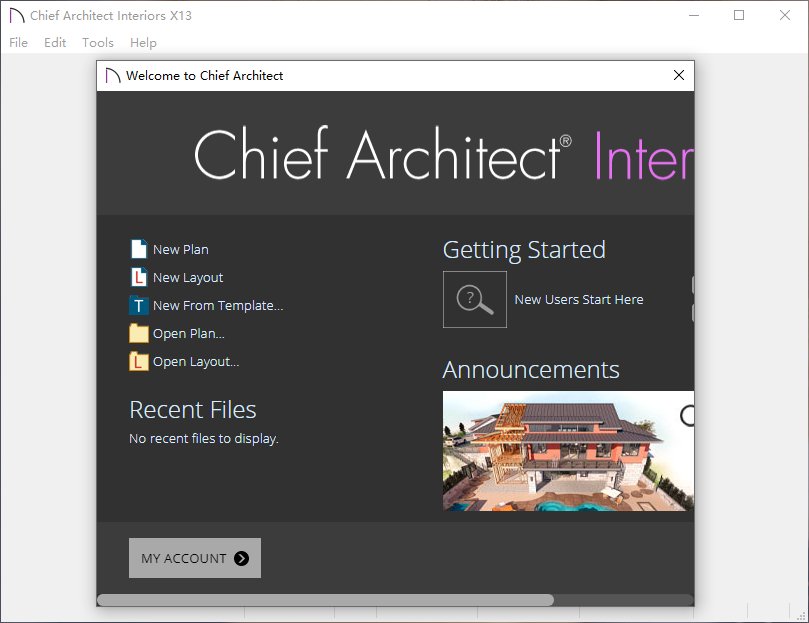Click 'No recent files to display.' text
Image resolution: width=809 pixels, height=623 pixels.
pyautogui.click(x=203, y=439)
